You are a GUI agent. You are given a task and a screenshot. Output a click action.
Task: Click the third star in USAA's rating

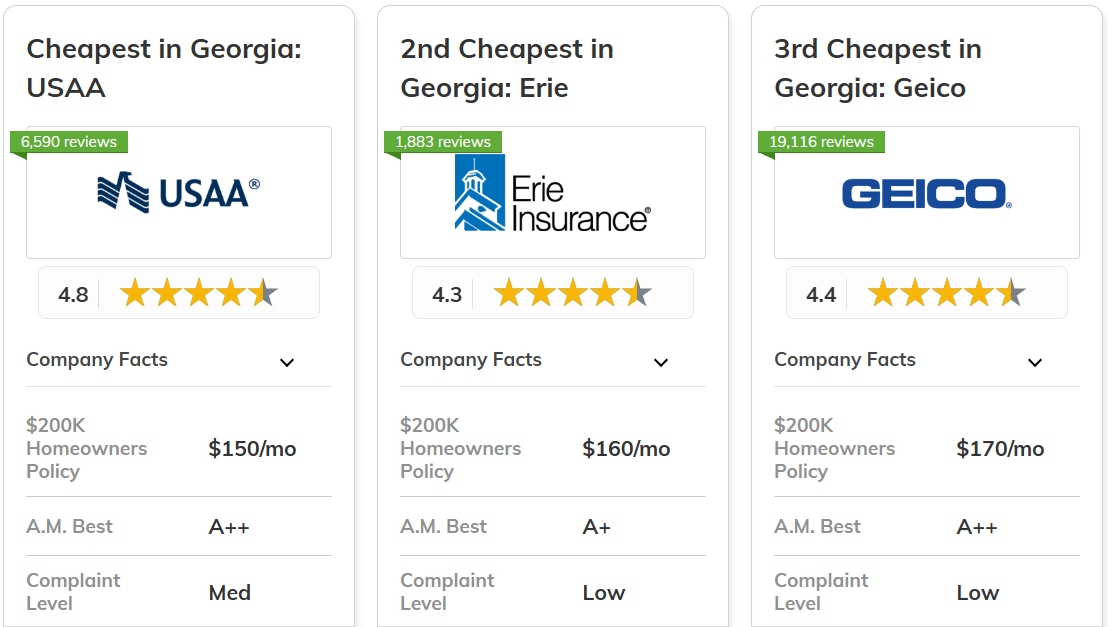(x=198, y=293)
